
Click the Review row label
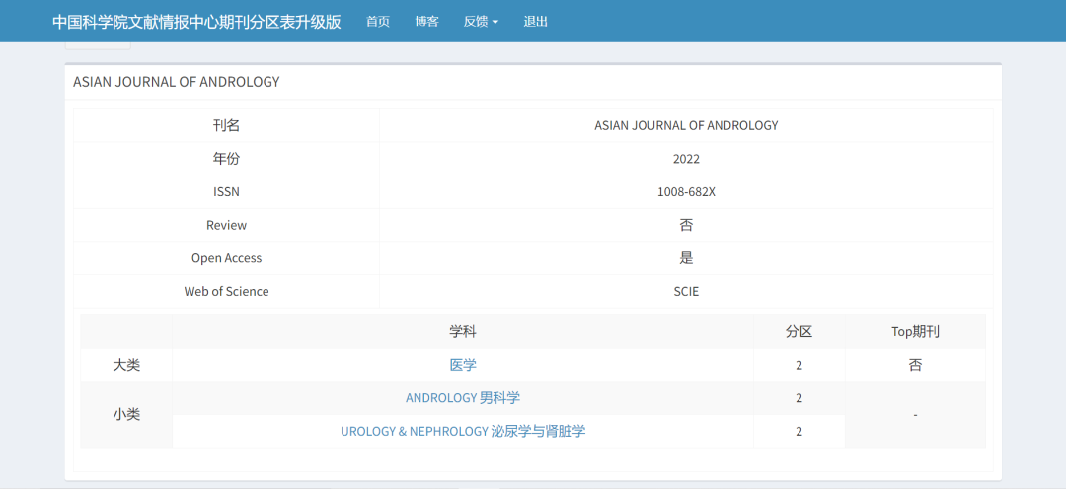point(226,225)
